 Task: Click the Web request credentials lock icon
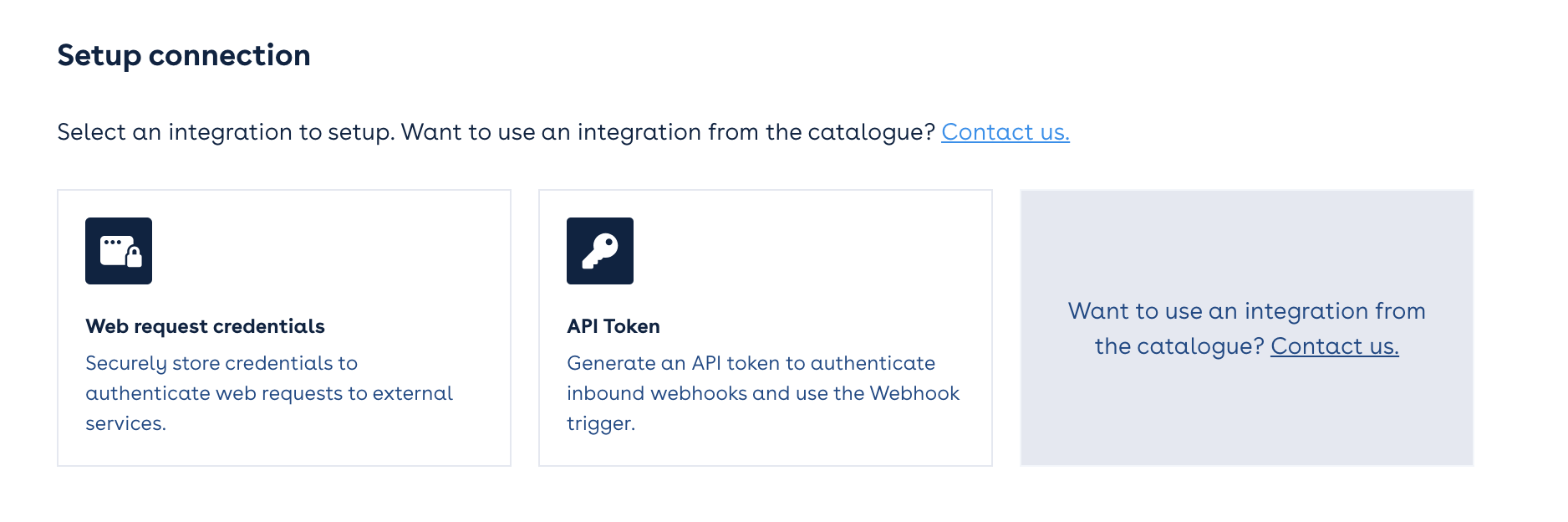(119, 251)
